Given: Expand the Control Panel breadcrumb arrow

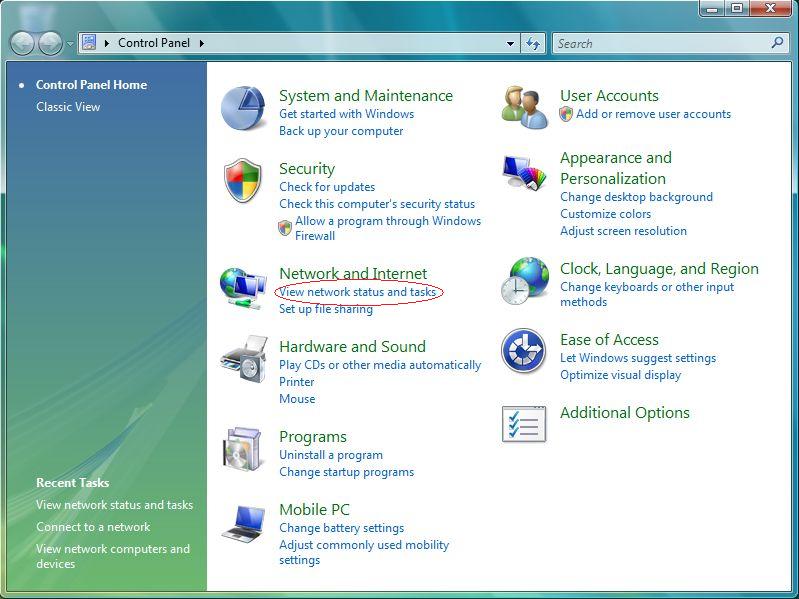Looking at the screenshot, I should point(202,44).
